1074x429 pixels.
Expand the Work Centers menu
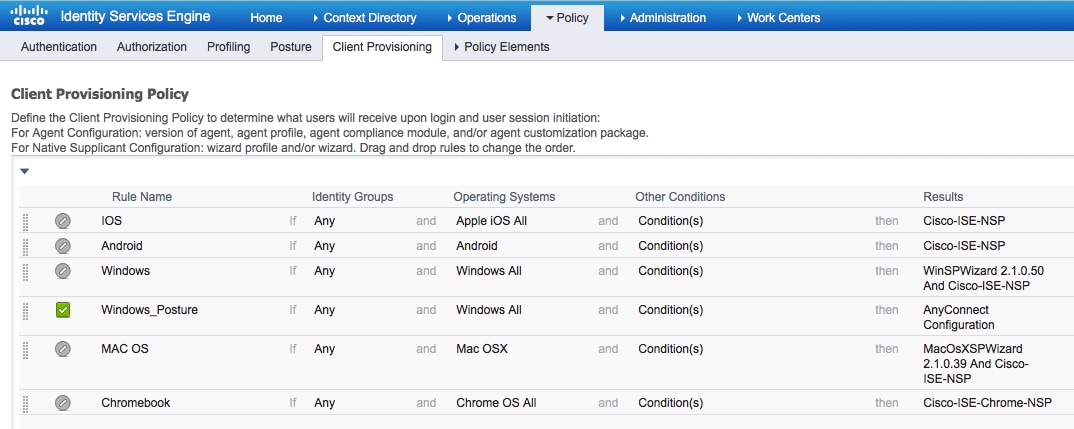click(x=779, y=18)
